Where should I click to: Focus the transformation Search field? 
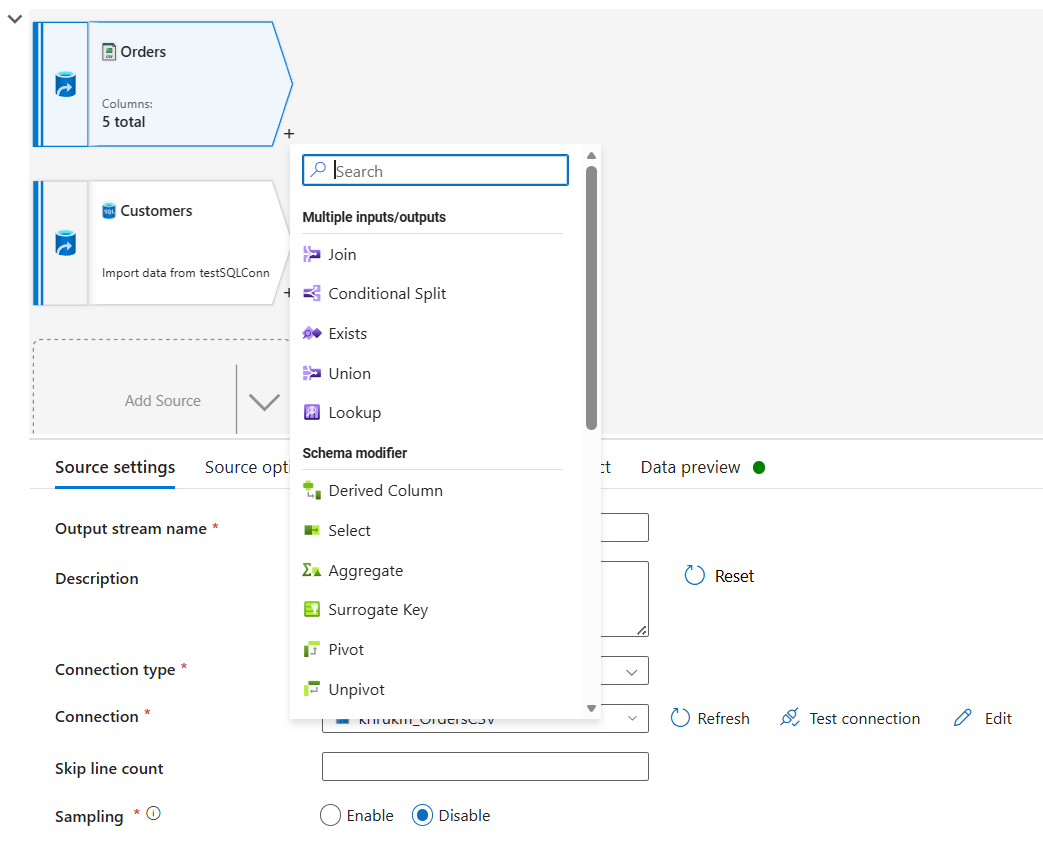[436, 170]
